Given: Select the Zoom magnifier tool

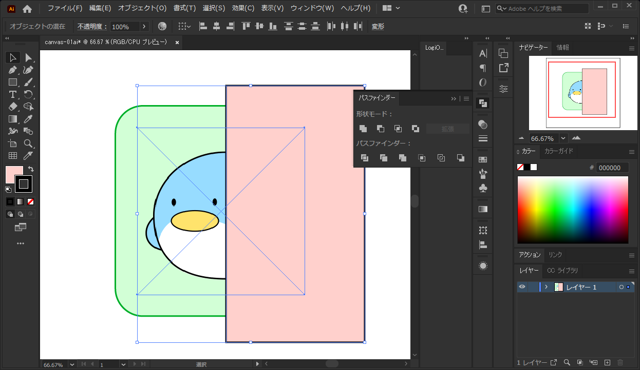Looking at the screenshot, I should coord(28,144).
